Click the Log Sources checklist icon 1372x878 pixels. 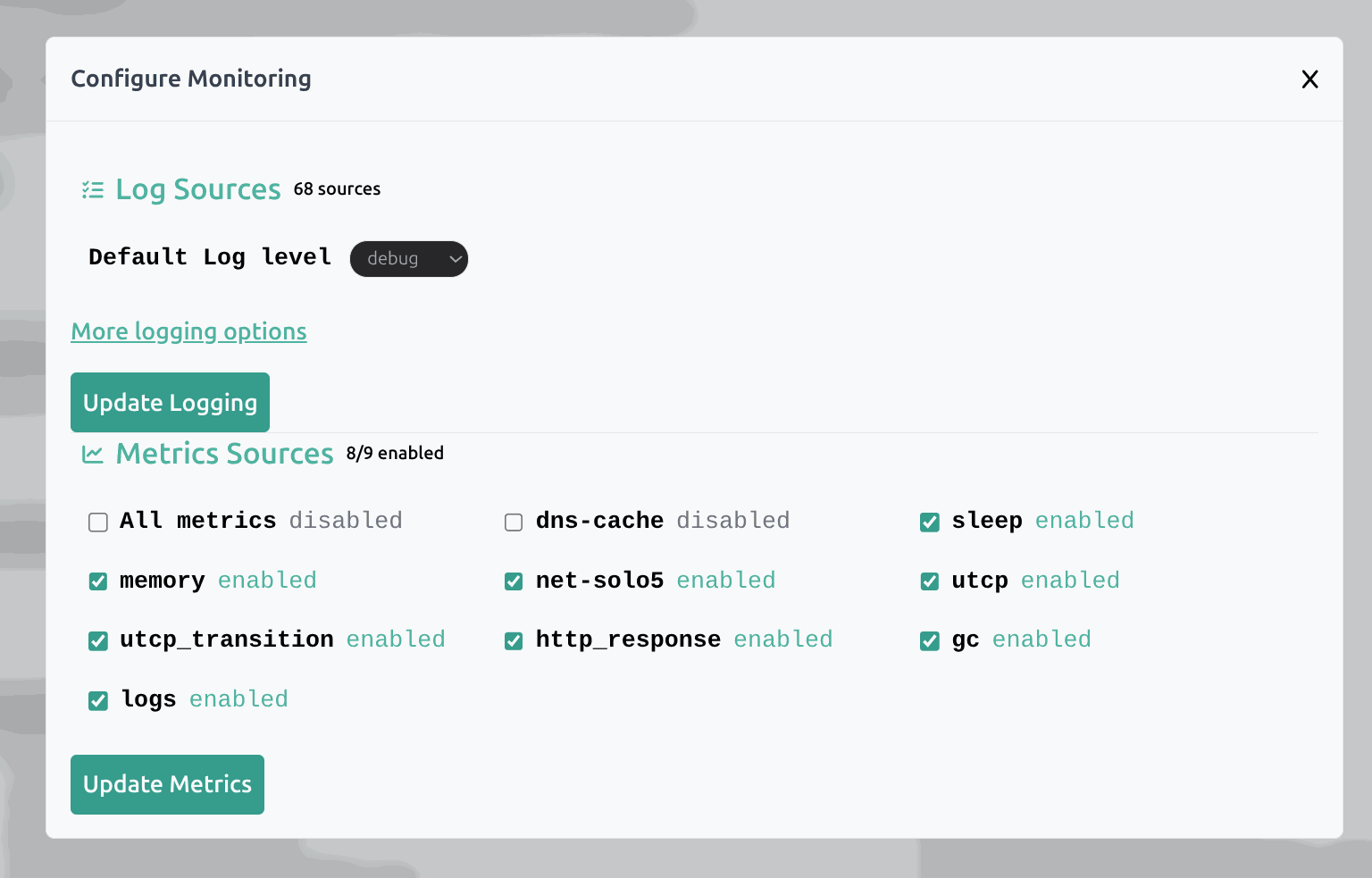(x=93, y=189)
